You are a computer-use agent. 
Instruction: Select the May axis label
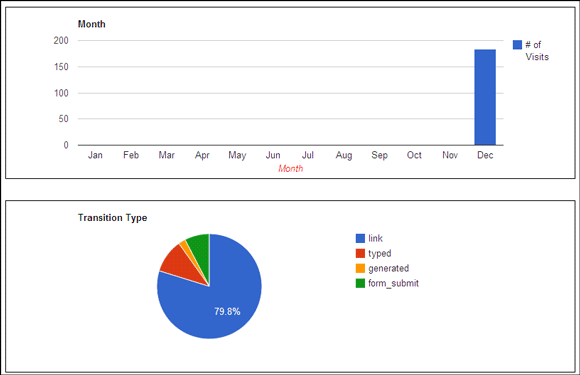237,155
